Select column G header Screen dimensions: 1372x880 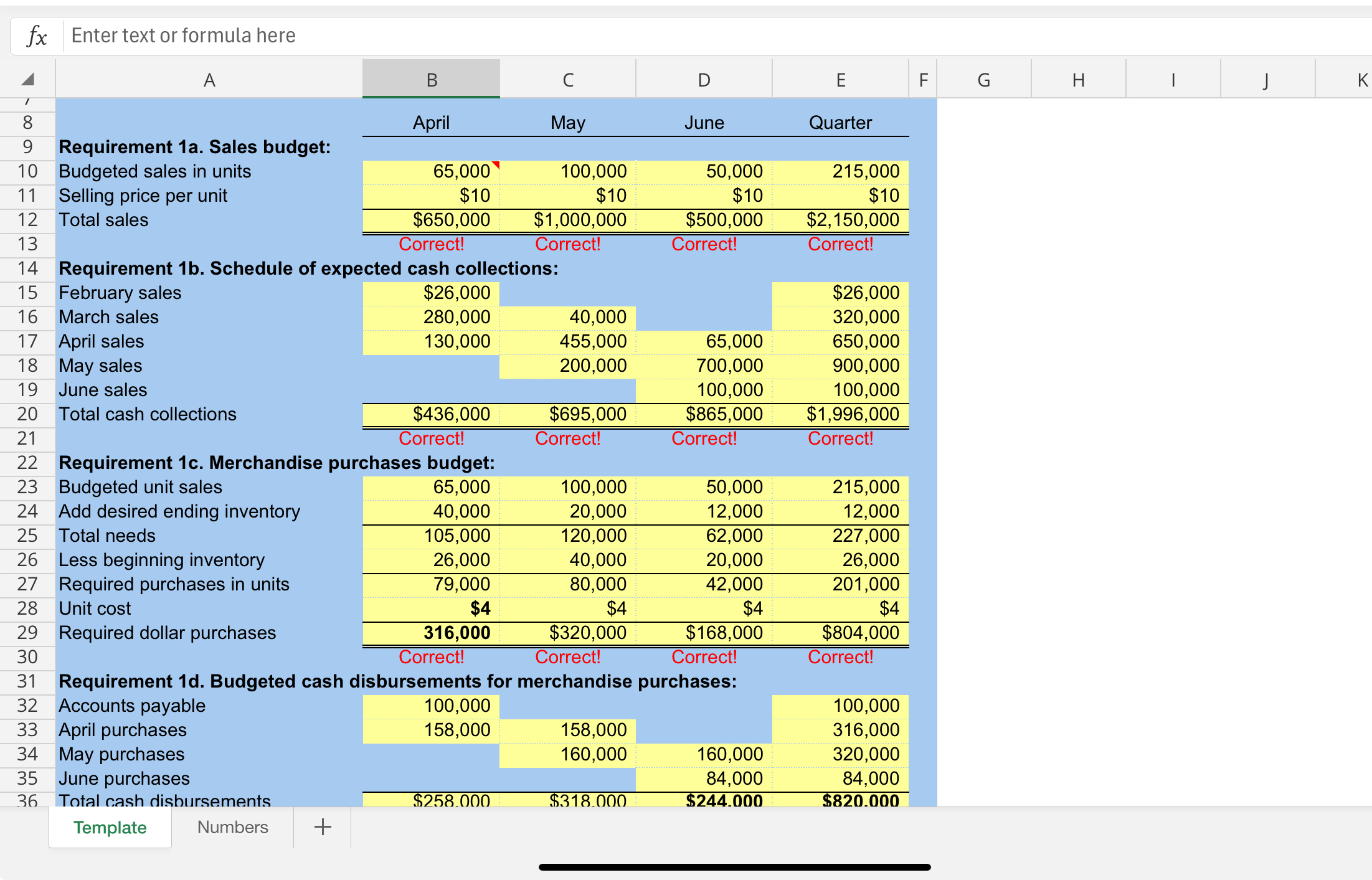[x=983, y=80]
